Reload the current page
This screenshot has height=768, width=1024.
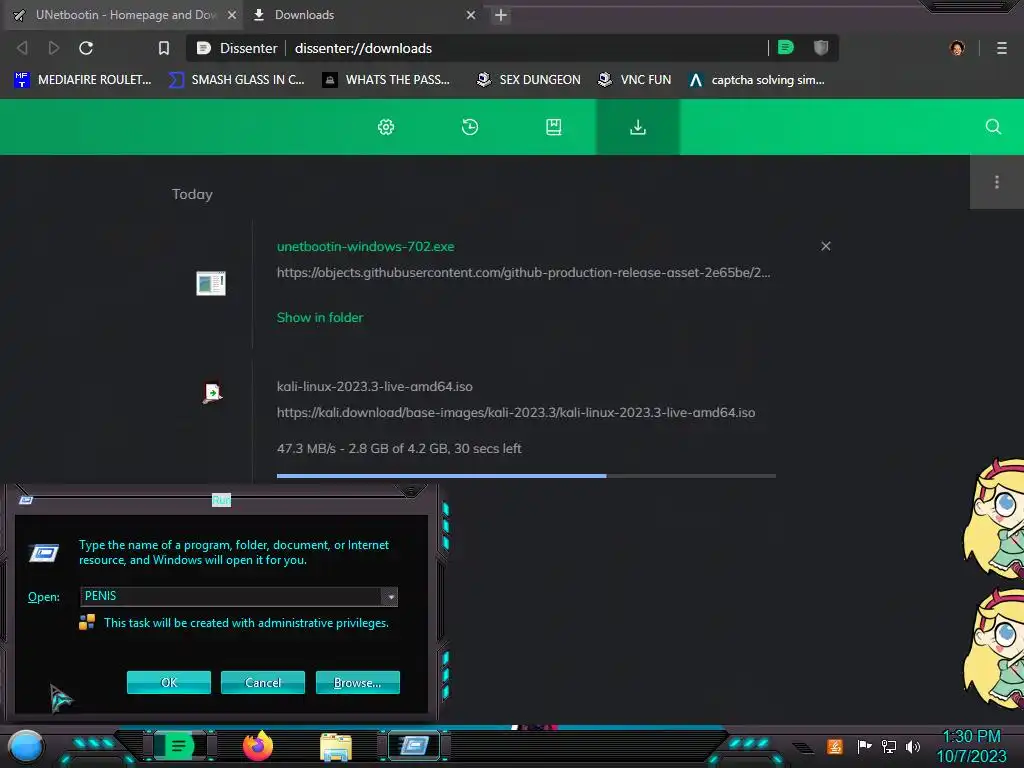coord(86,48)
